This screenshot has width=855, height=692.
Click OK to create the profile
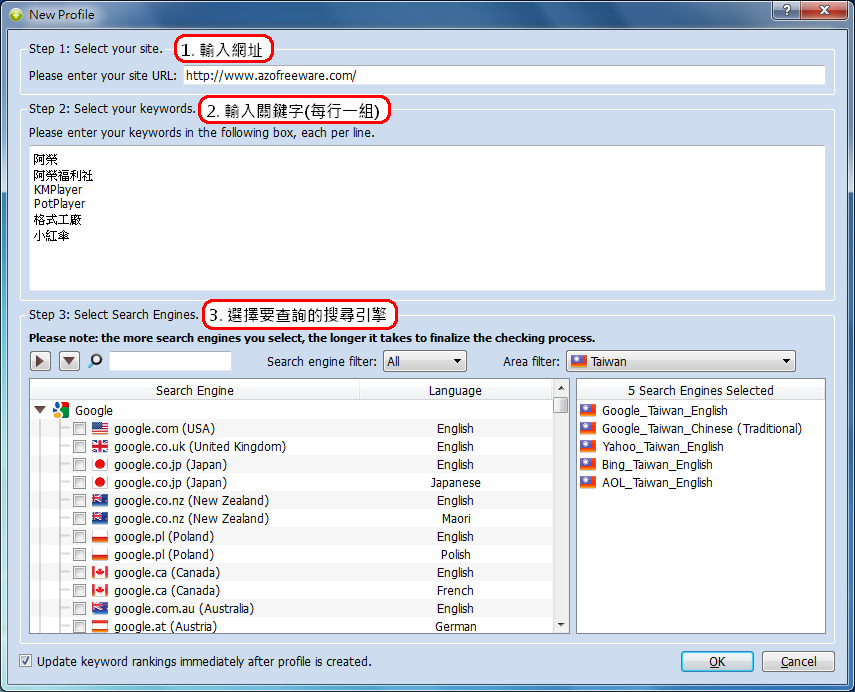click(717, 661)
